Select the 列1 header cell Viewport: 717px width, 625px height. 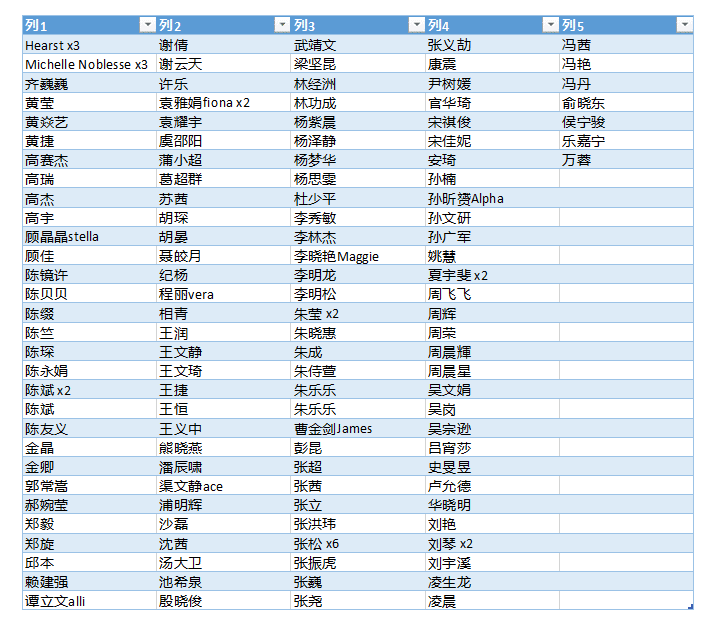[80, 25]
